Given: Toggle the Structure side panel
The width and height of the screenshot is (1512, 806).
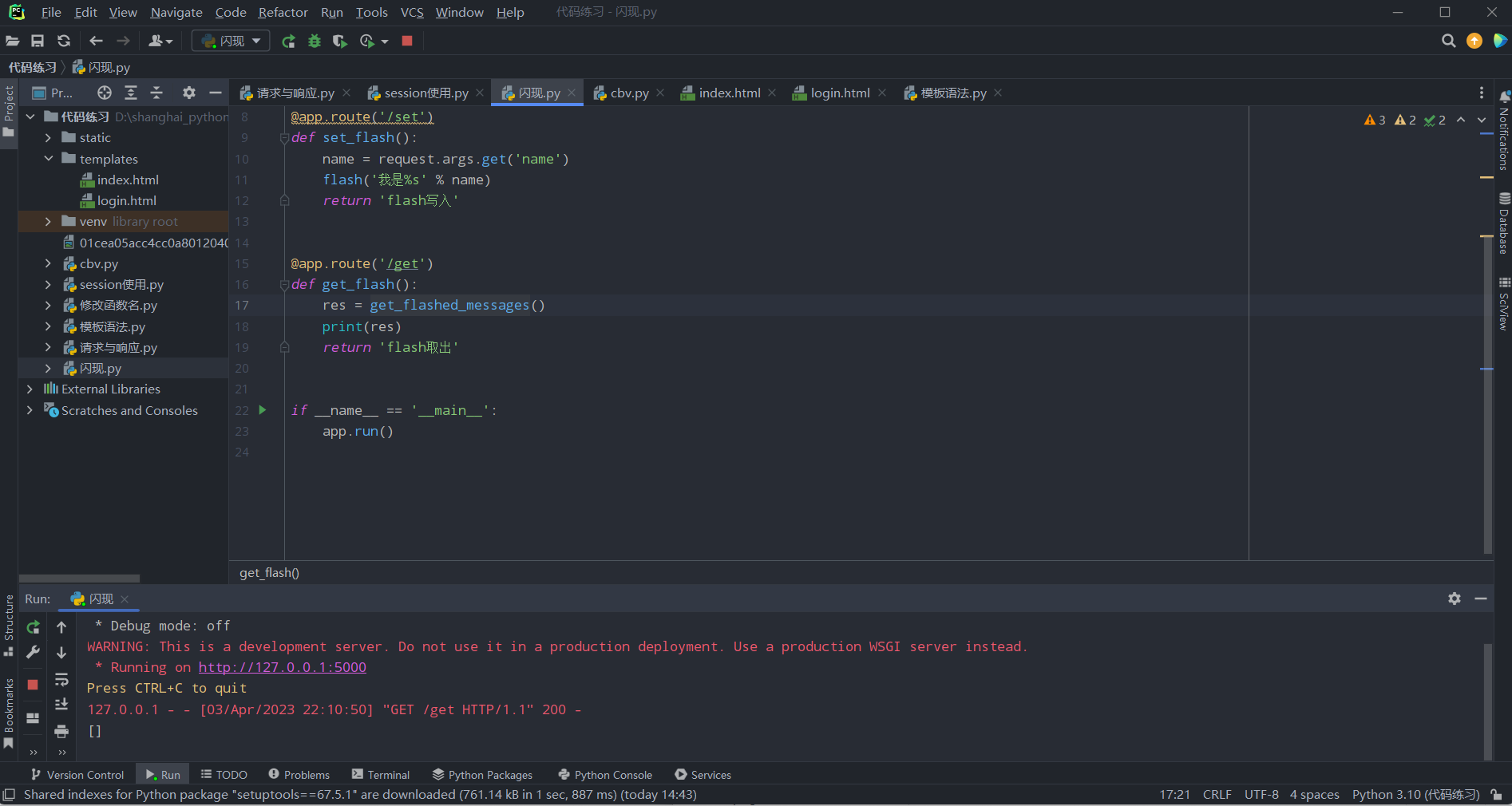Looking at the screenshot, I should [9, 625].
